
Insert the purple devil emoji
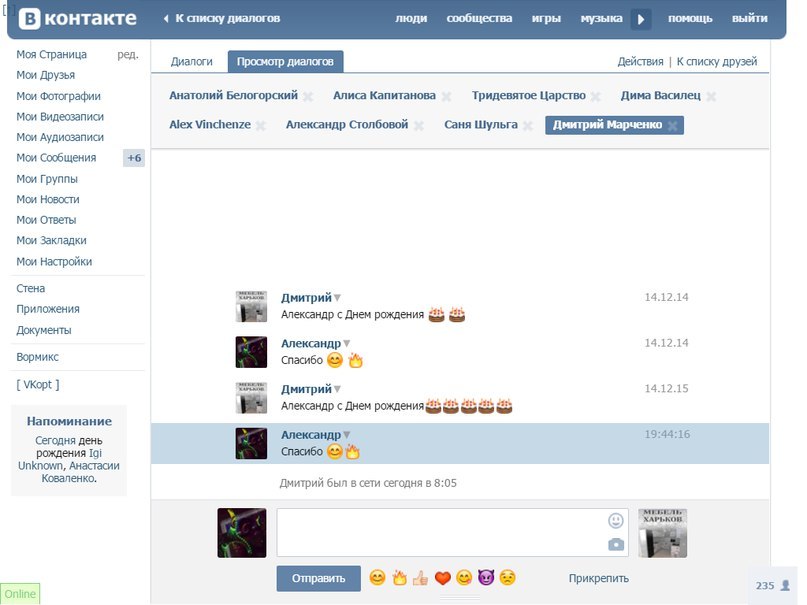click(486, 578)
